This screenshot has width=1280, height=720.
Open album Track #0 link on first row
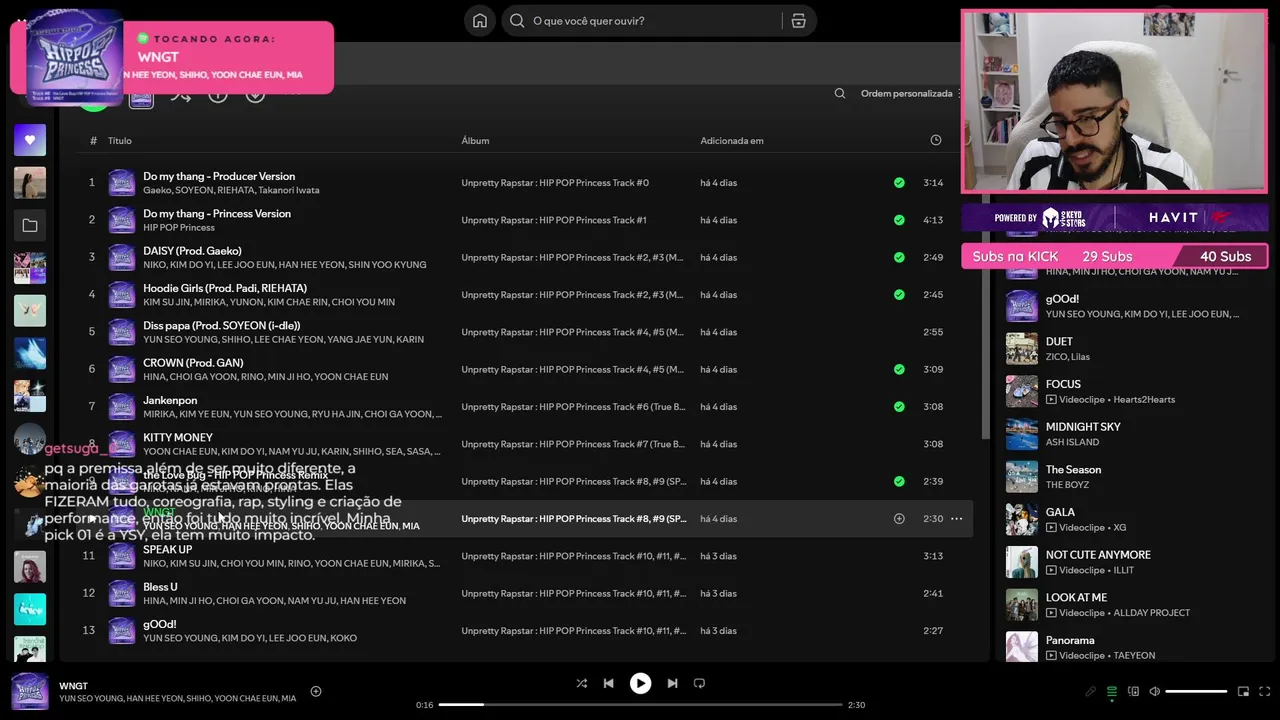(x=555, y=183)
